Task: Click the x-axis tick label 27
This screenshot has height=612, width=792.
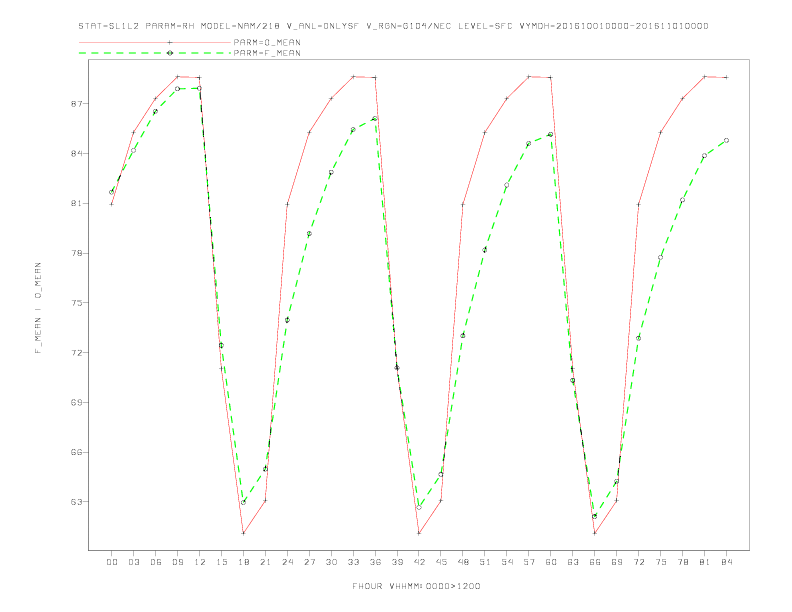Action: point(309,562)
